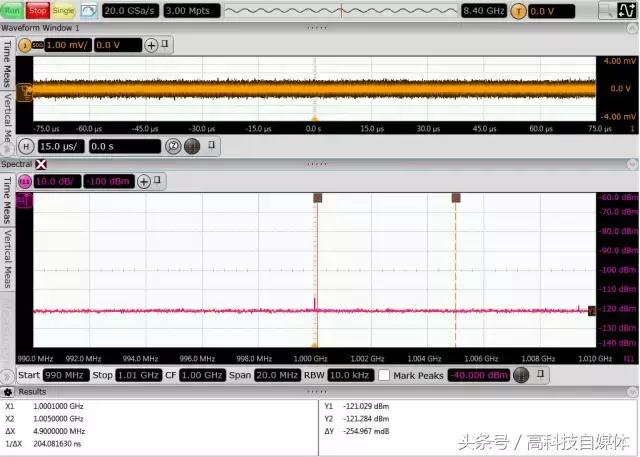
Task: Click the channel 1 badge icon
Action: pos(25,45)
